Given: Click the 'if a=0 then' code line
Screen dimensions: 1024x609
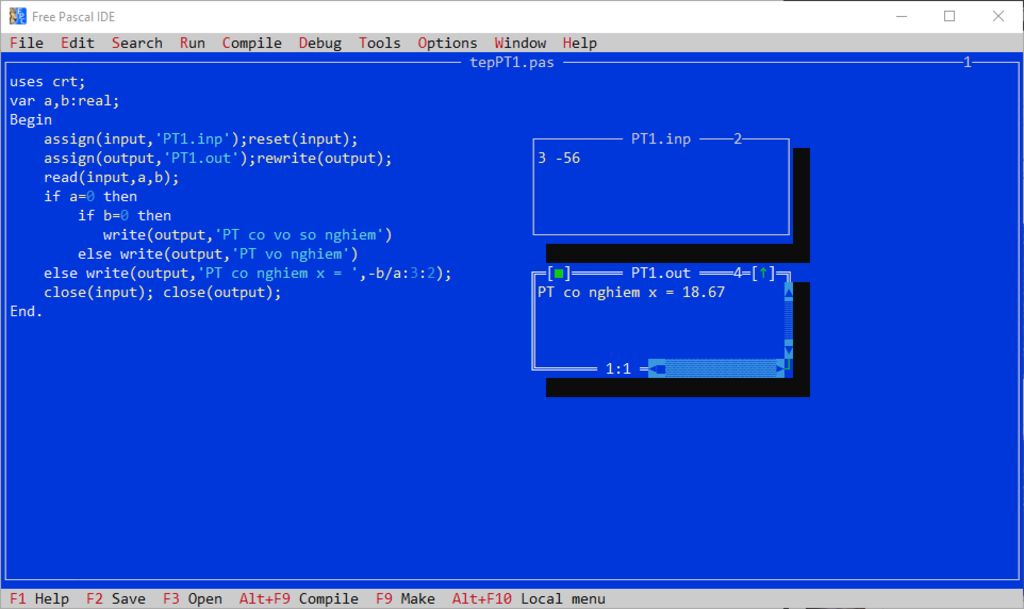Looking at the screenshot, I should click(x=90, y=196).
